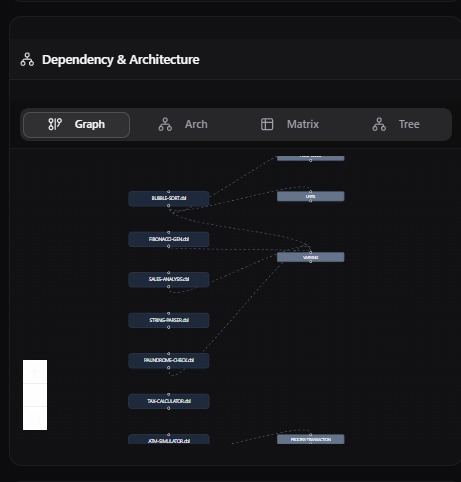Zoom in using the graph plus control
This screenshot has width=461, height=482.
click(35, 371)
